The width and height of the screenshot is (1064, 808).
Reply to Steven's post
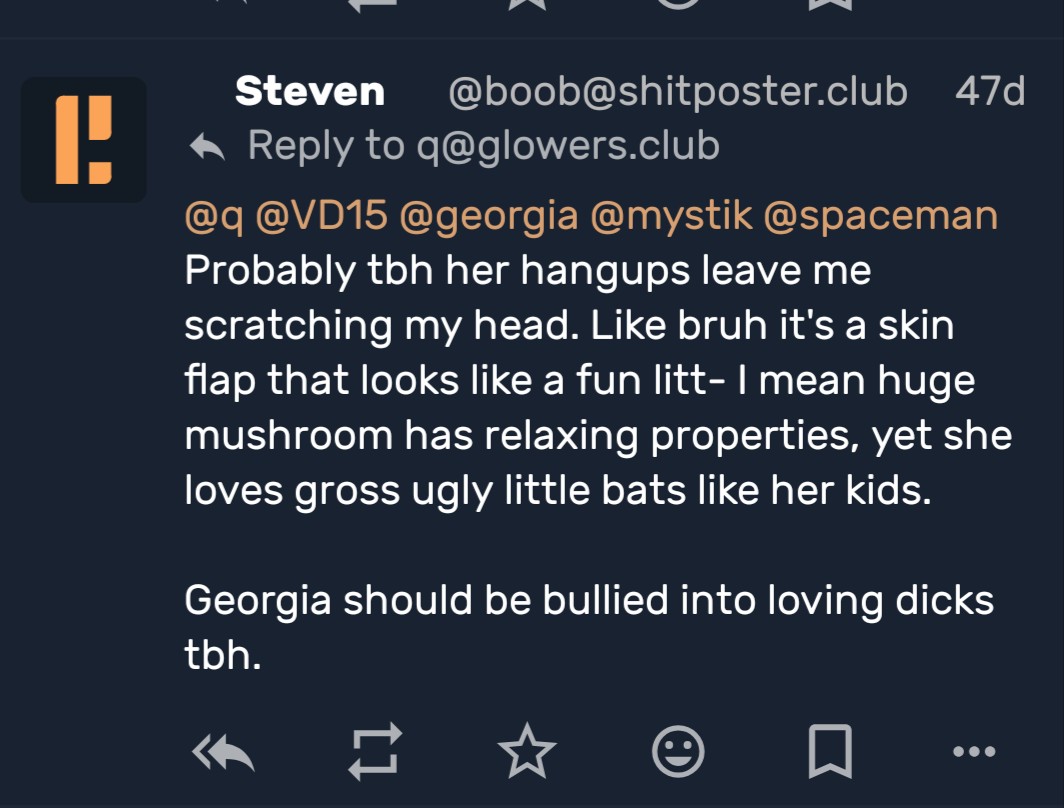point(225,750)
